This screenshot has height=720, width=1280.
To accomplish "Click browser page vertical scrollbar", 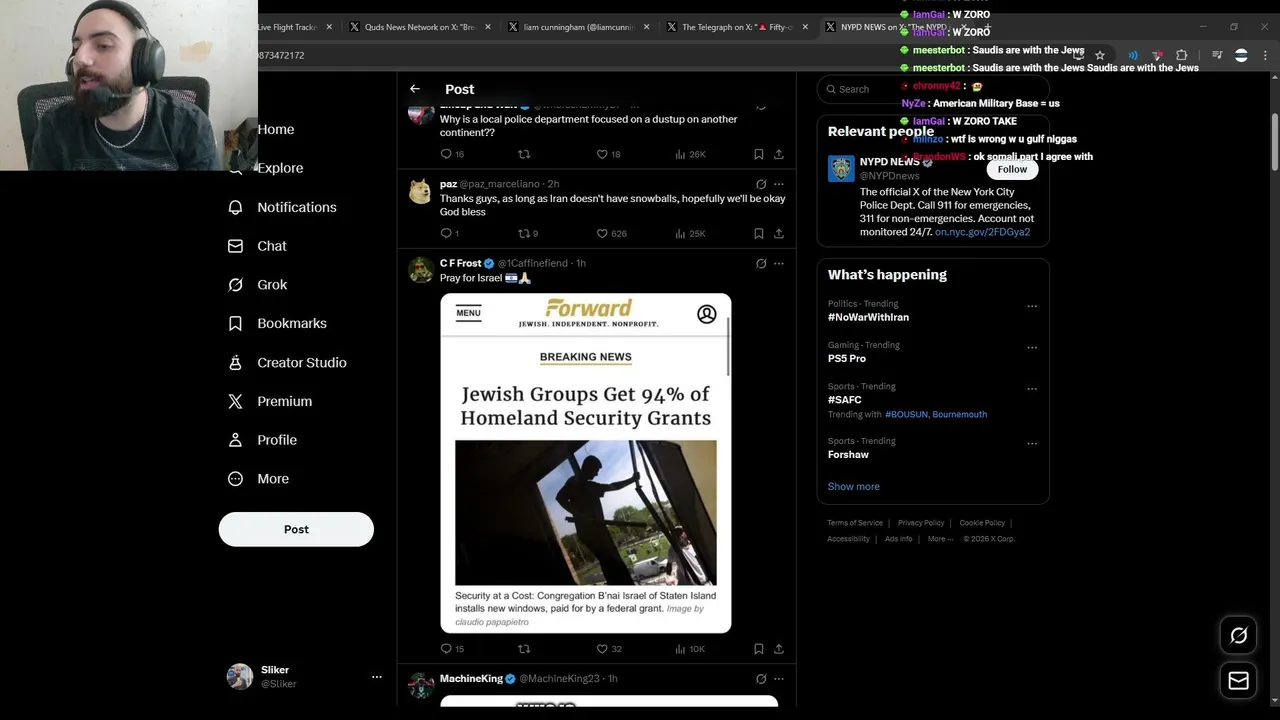I will tap(1274, 140).
